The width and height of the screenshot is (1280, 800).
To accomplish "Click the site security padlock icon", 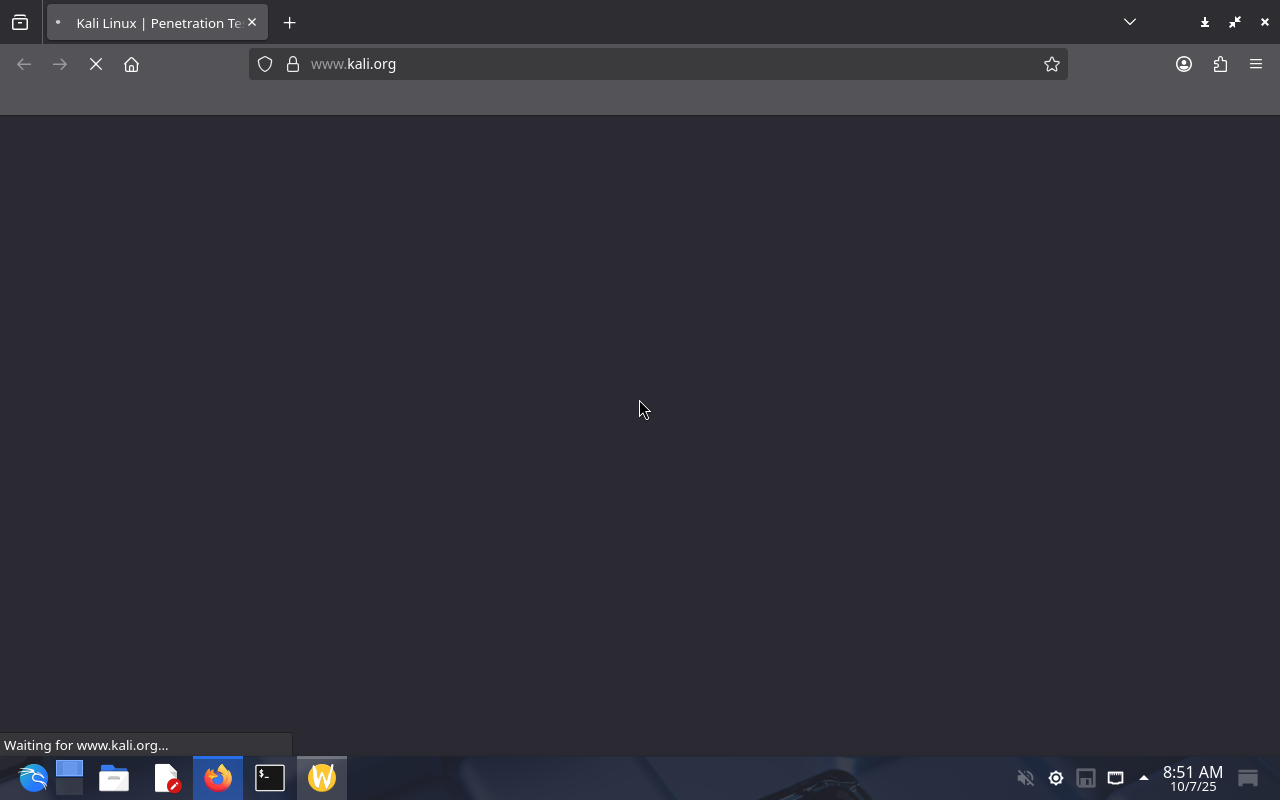I will (x=293, y=64).
